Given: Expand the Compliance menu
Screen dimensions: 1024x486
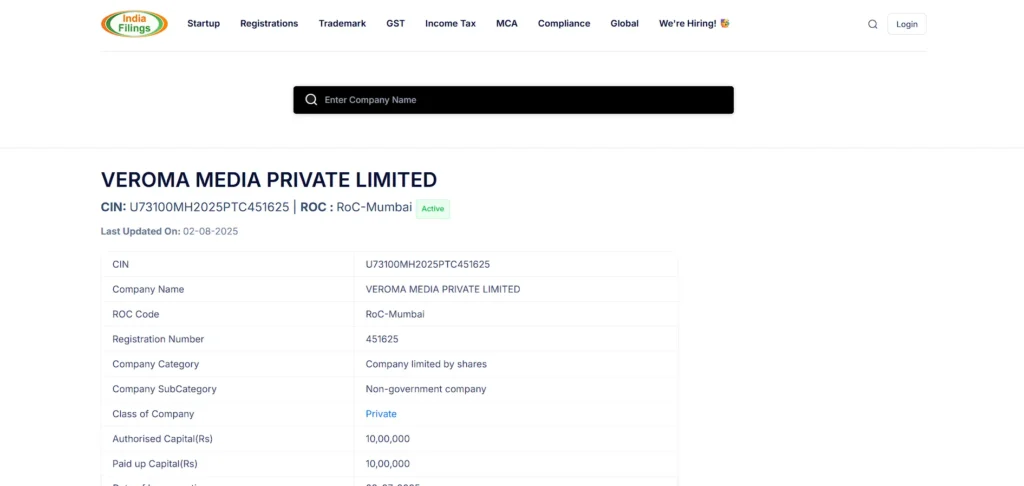Looking at the screenshot, I should (x=564, y=24).
